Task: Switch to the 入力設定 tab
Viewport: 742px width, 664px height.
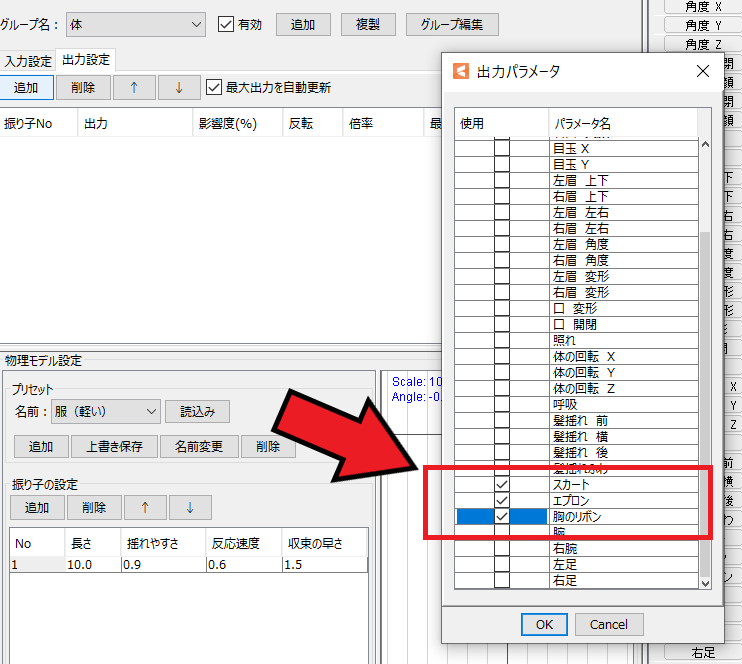Action: click(28, 61)
